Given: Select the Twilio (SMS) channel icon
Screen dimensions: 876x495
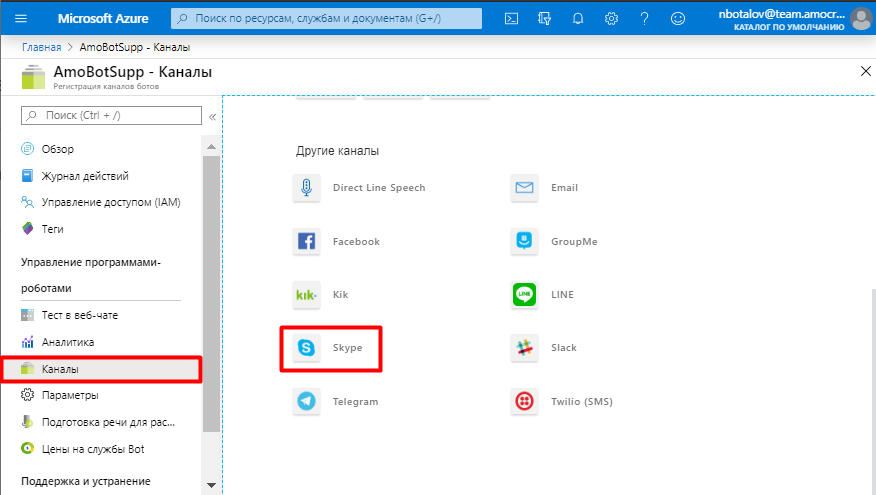Looking at the screenshot, I should [x=524, y=401].
